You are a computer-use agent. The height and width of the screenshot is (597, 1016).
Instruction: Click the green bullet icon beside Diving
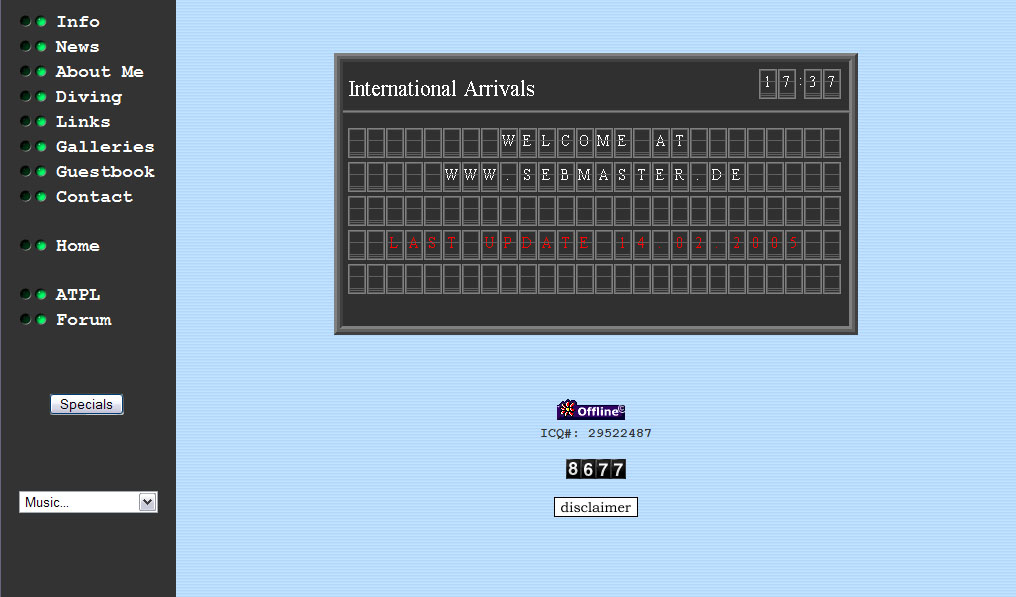(42, 97)
